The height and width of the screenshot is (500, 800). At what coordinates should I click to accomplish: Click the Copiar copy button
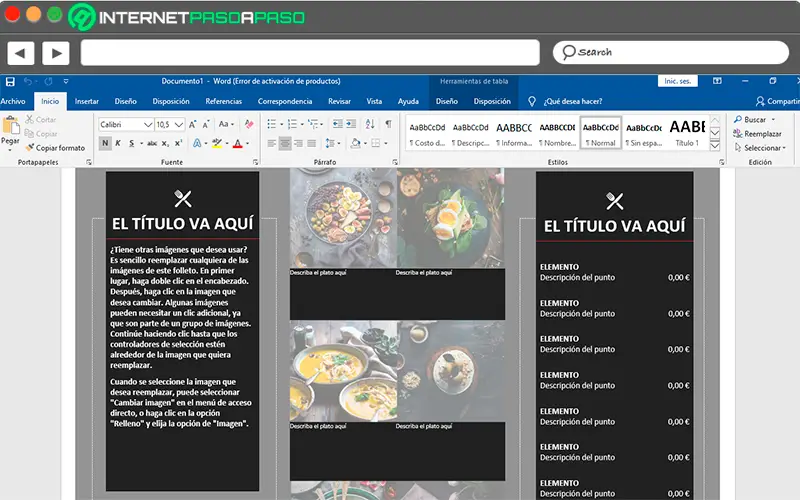point(41,134)
